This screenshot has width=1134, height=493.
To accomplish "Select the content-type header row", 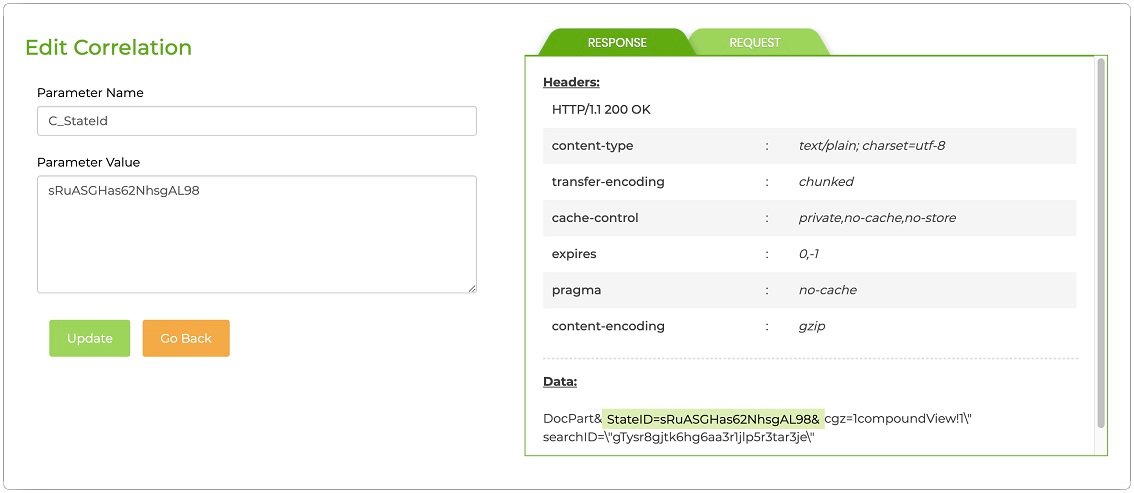I will [809, 146].
